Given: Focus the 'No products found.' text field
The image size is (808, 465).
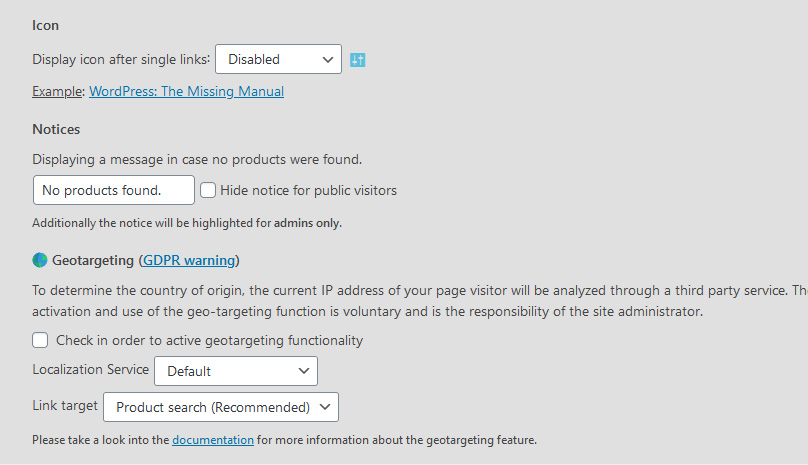Looking at the screenshot, I should (113, 190).
